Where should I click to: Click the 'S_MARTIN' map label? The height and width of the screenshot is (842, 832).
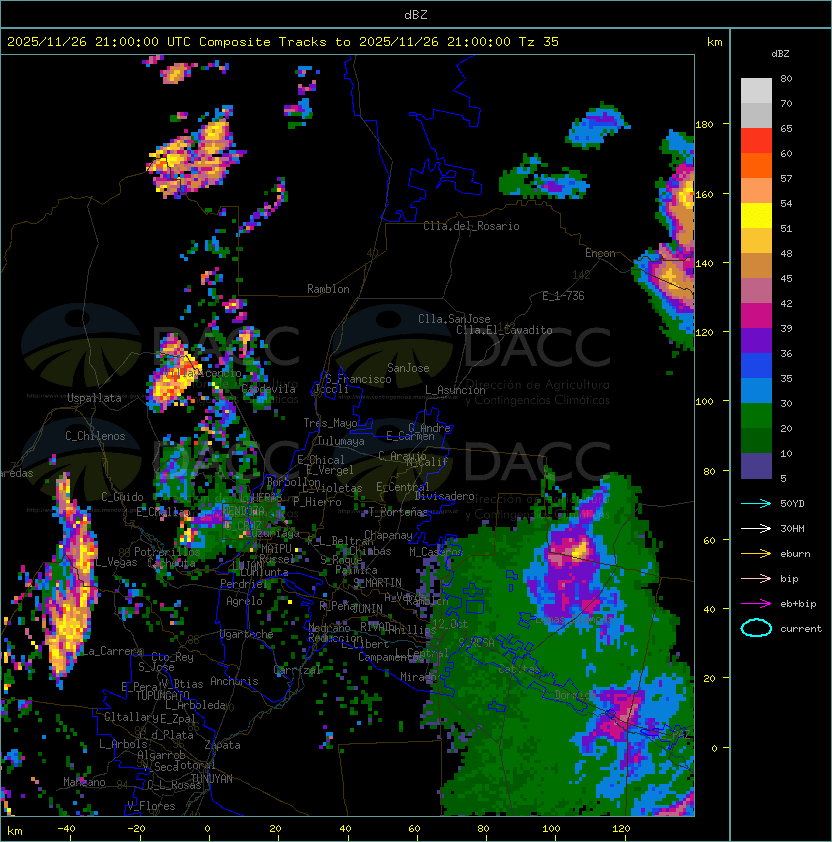pos(377,583)
